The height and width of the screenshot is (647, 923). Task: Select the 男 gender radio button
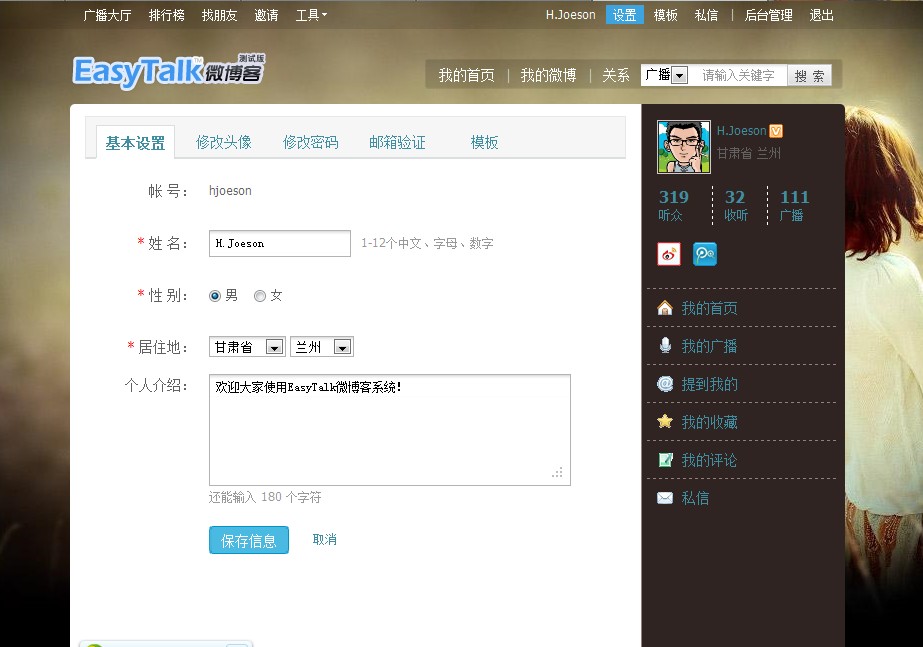point(214,295)
